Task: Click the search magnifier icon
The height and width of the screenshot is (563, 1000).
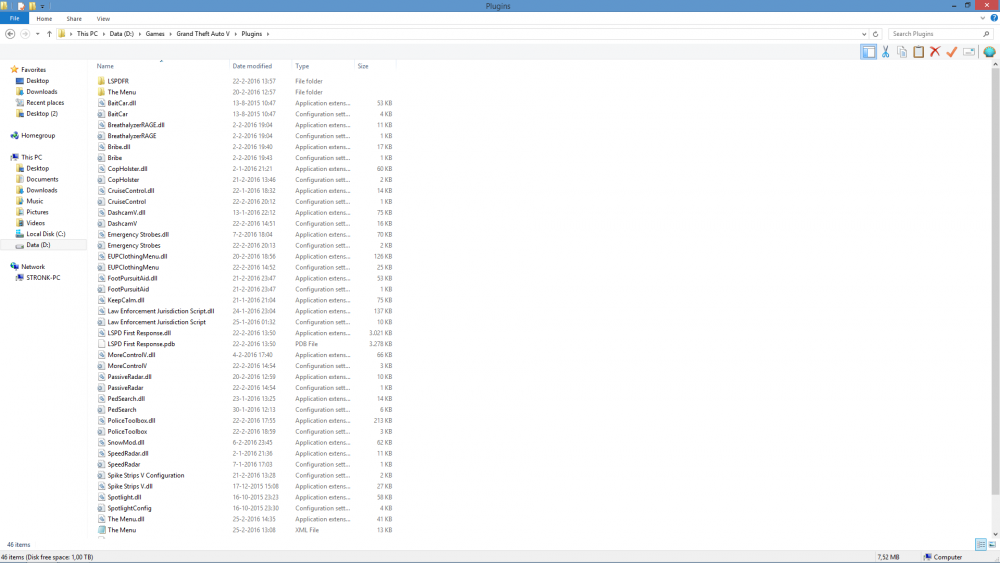Action: pos(986,34)
